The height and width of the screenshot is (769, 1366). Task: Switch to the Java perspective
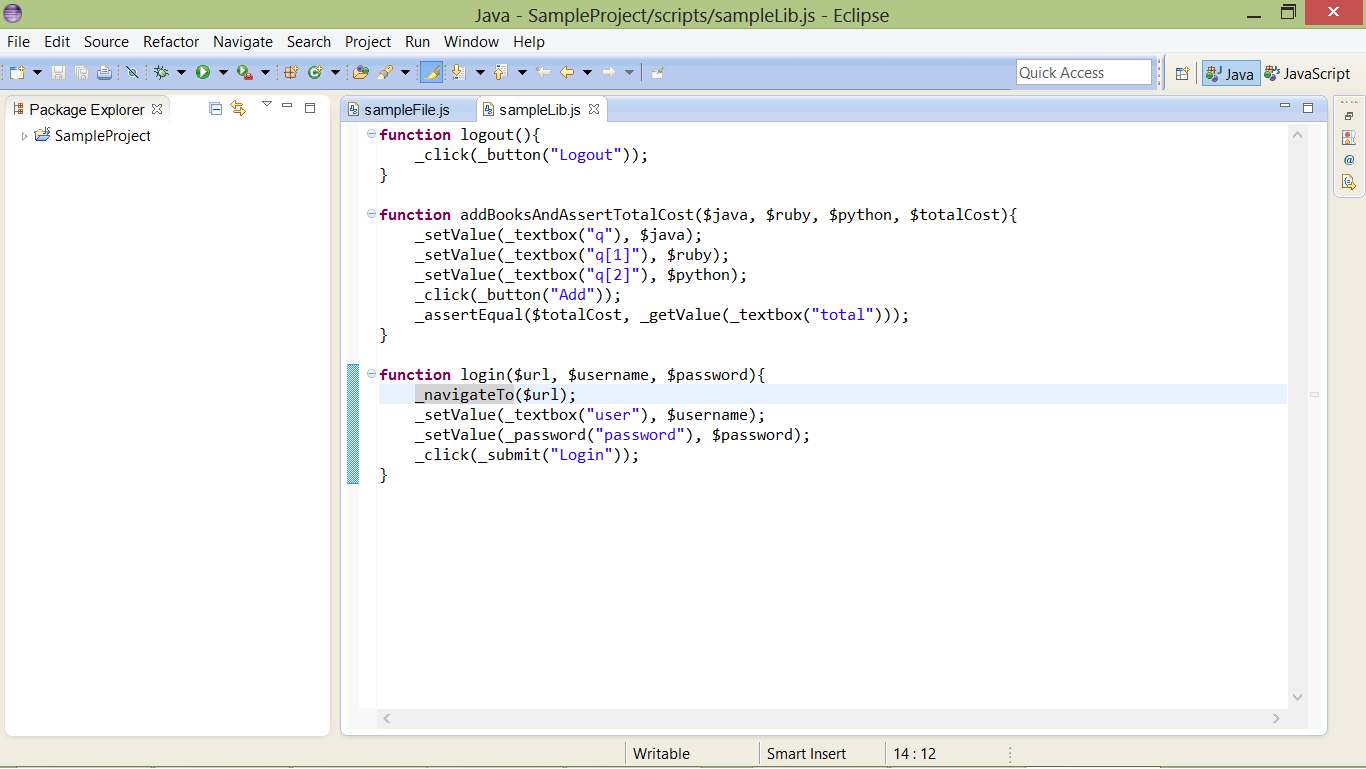[1230, 72]
